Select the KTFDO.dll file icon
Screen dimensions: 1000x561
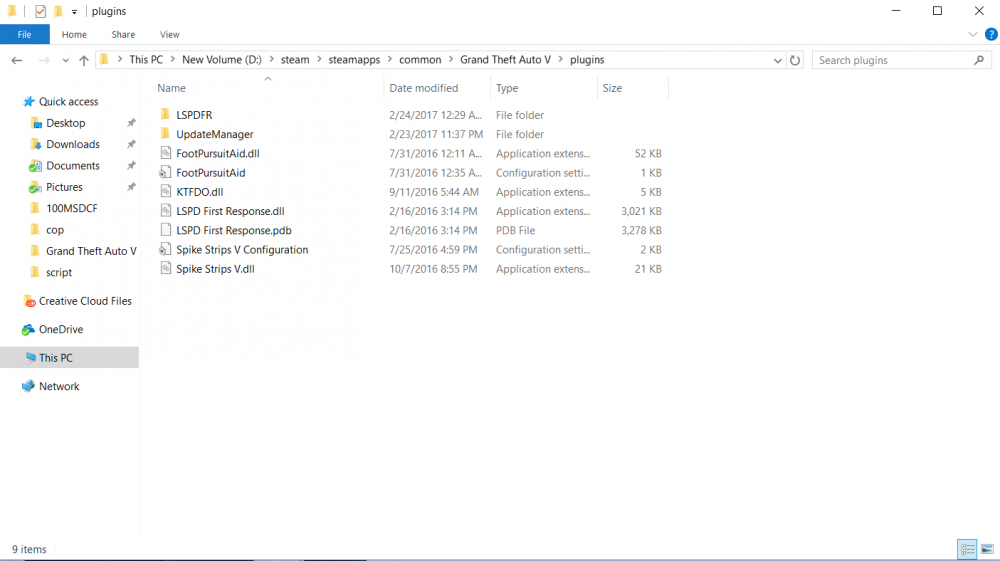(165, 191)
